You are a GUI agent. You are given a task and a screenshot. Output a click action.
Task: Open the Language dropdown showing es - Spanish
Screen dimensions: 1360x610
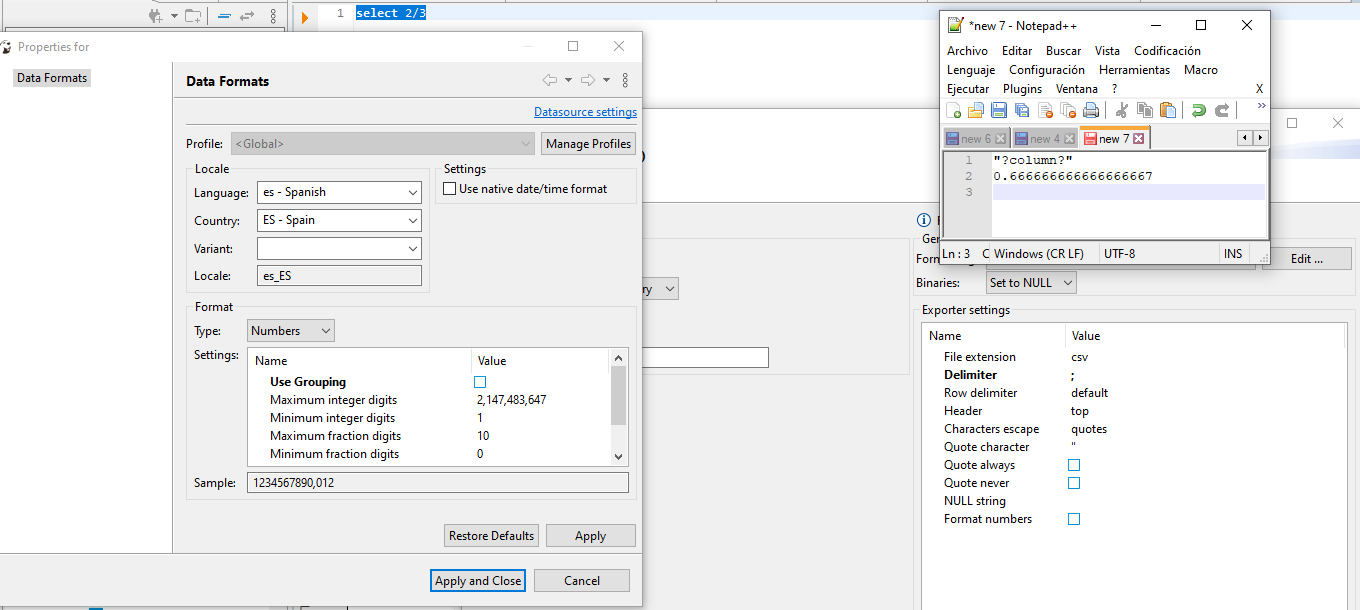pyautogui.click(x=339, y=192)
